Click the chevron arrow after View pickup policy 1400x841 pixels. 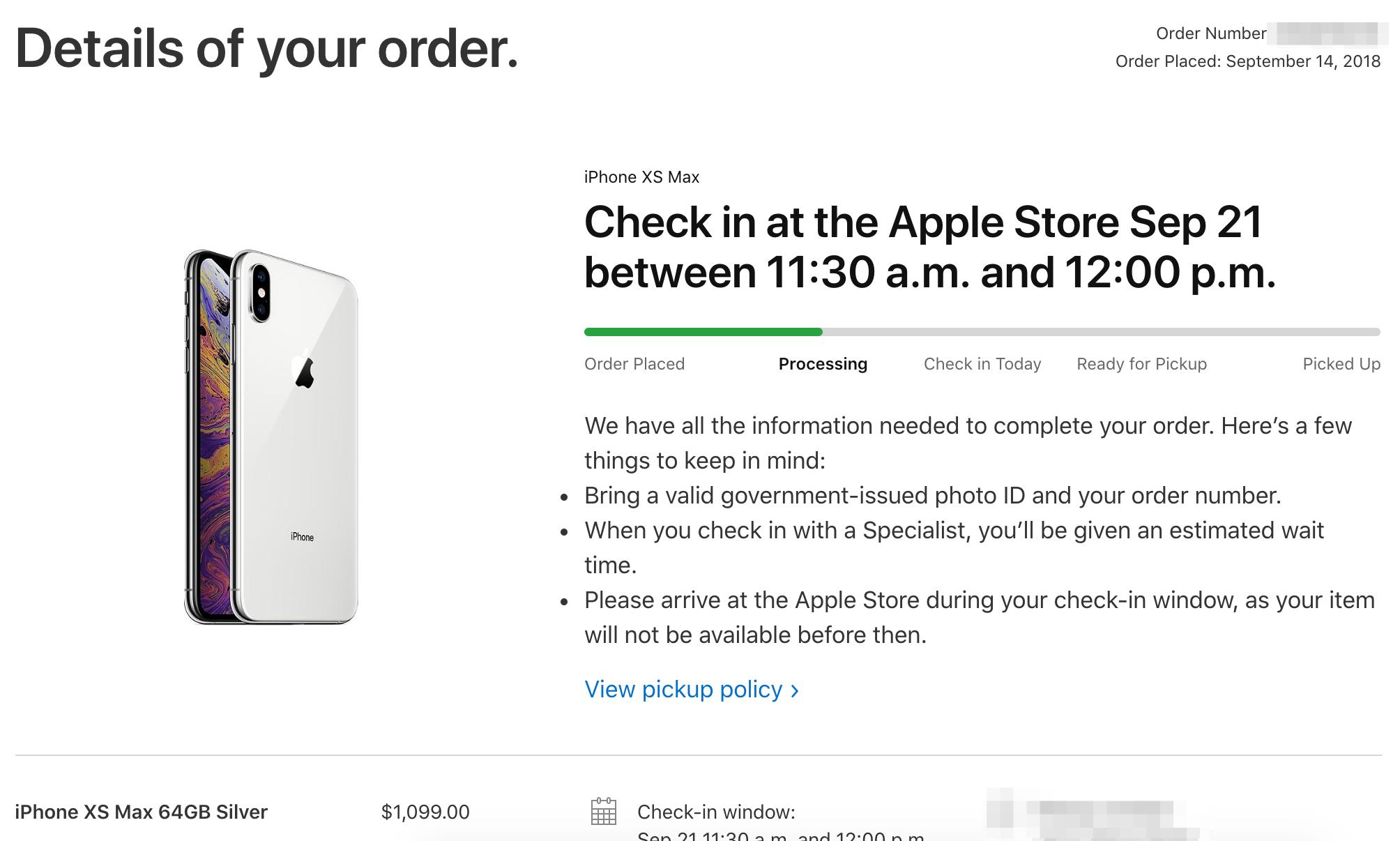coord(794,690)
